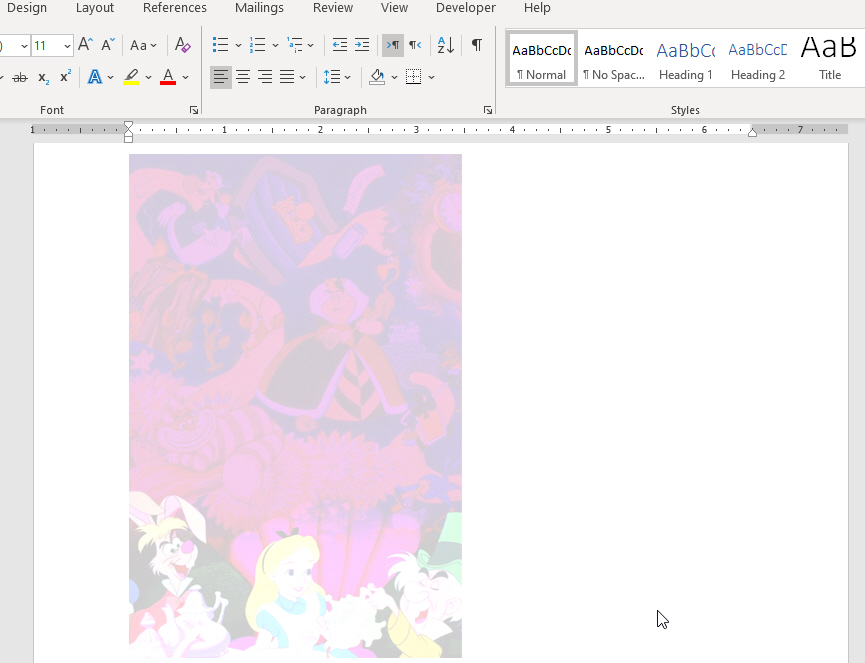Expand the numbering library dropdown arrow

(x=275, y=45)
